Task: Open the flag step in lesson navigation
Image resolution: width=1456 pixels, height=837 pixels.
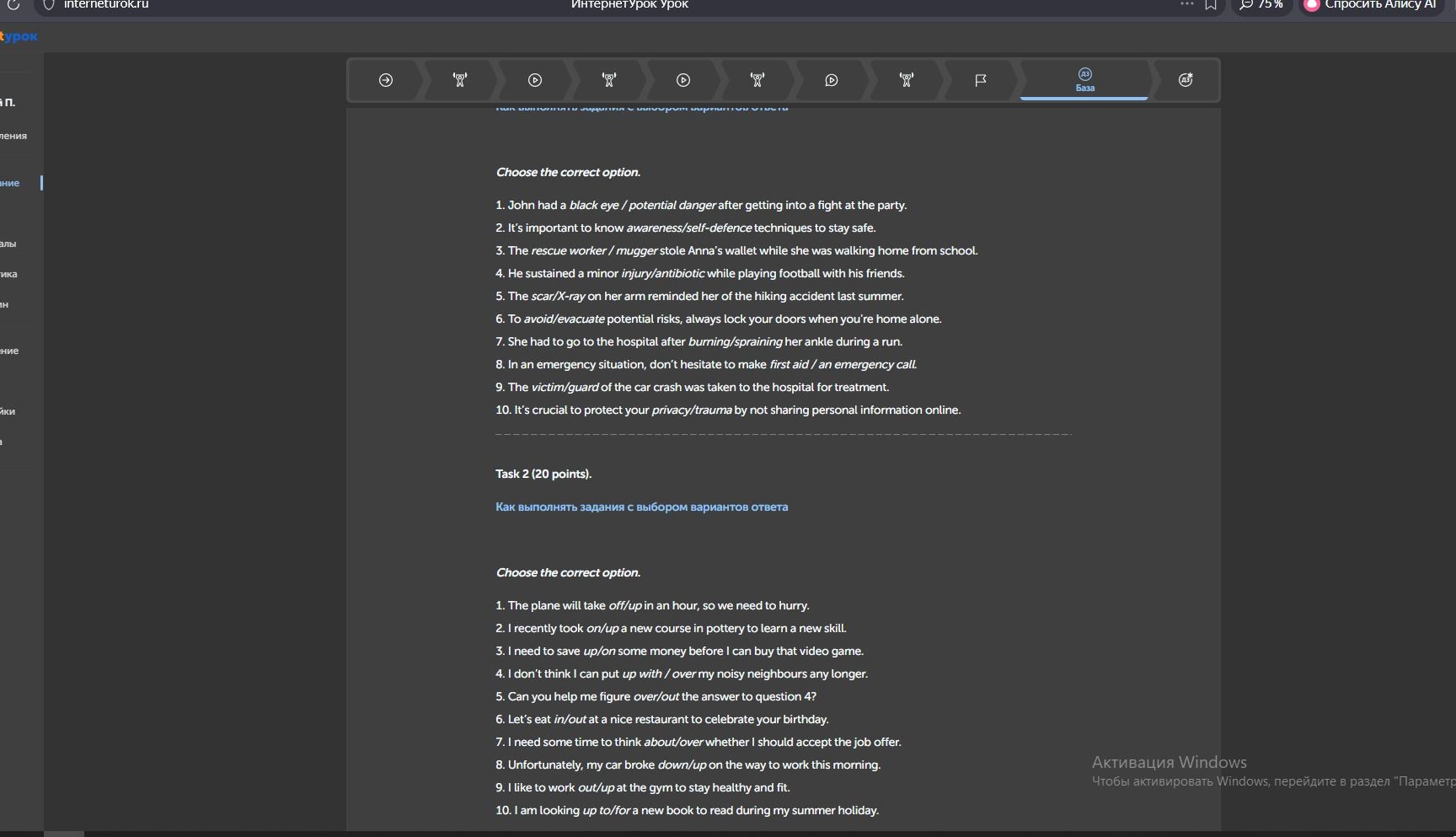Action: click(981, 80)
